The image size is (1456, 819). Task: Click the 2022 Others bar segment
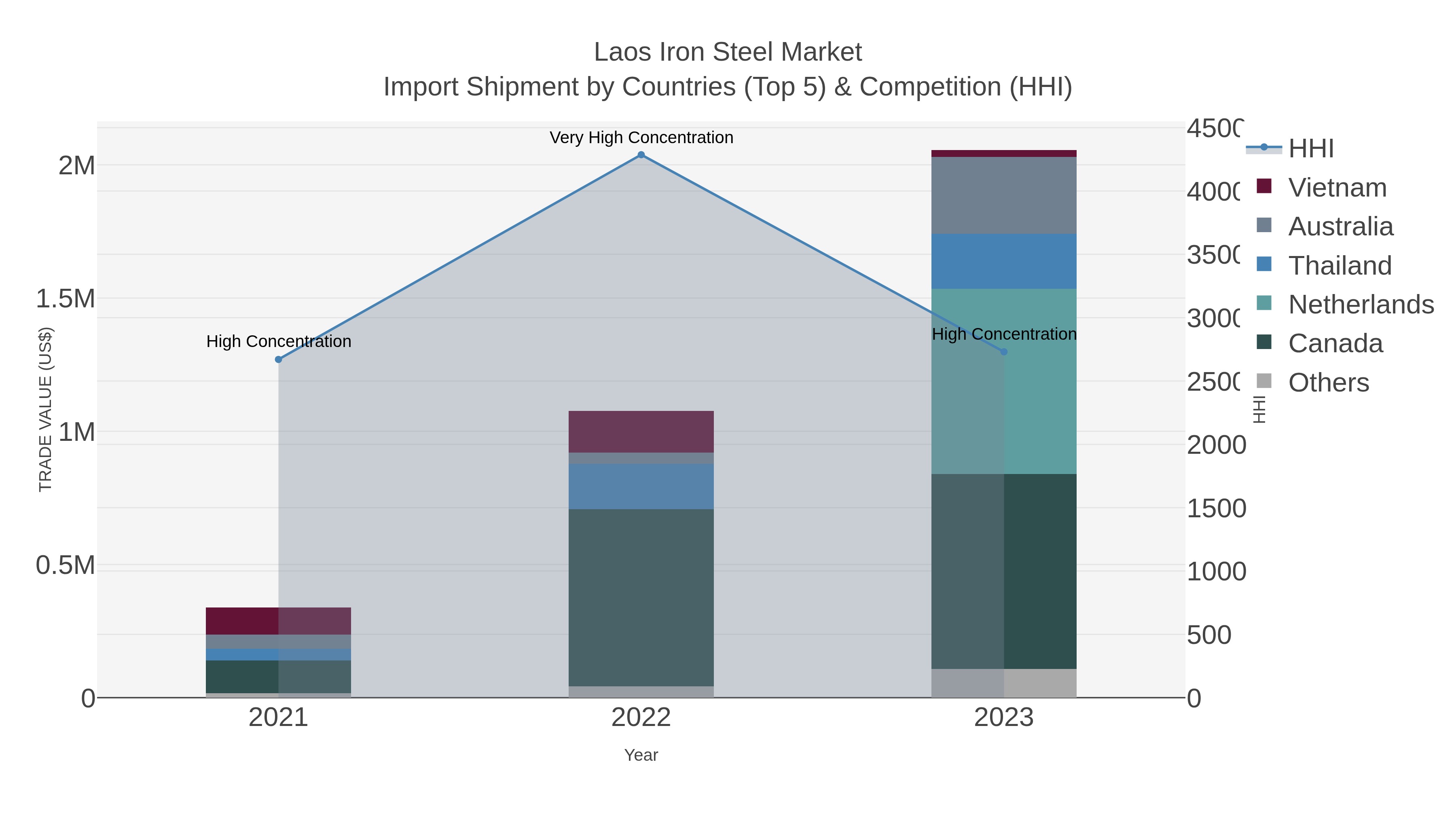coord(641,692)
